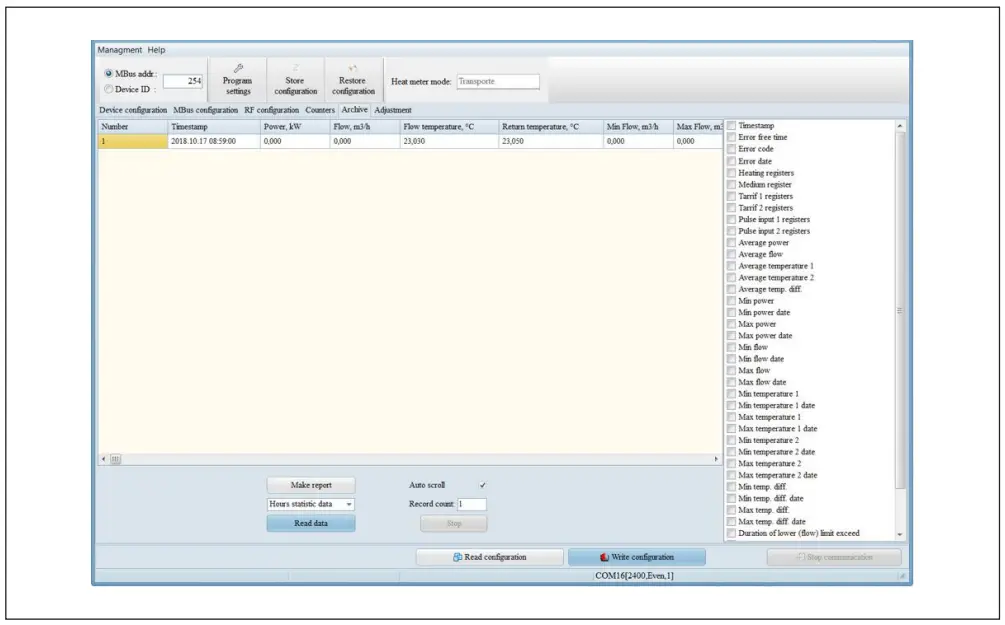
Task: Tick the Max flow date checkbox
Action: click(x=731, y=382)
